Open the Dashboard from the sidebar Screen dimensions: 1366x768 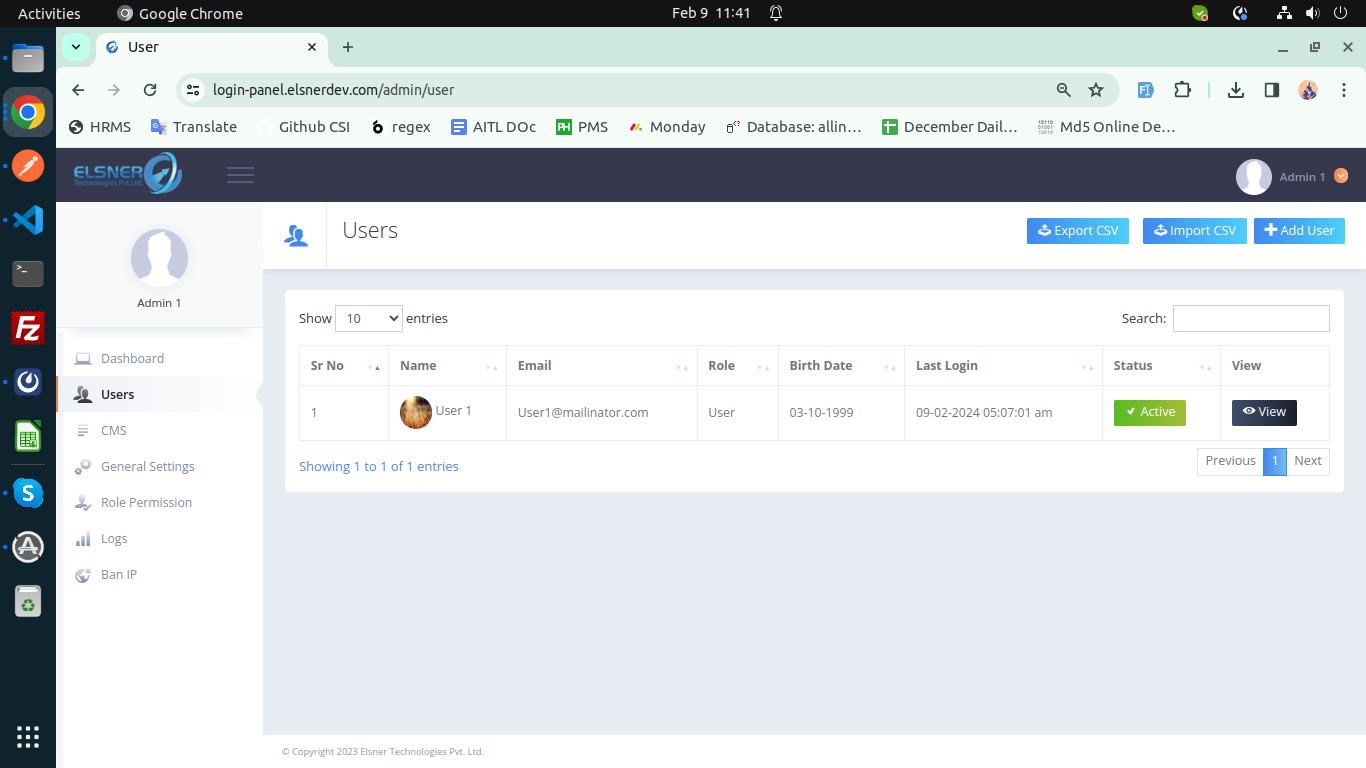pos(131,358)
